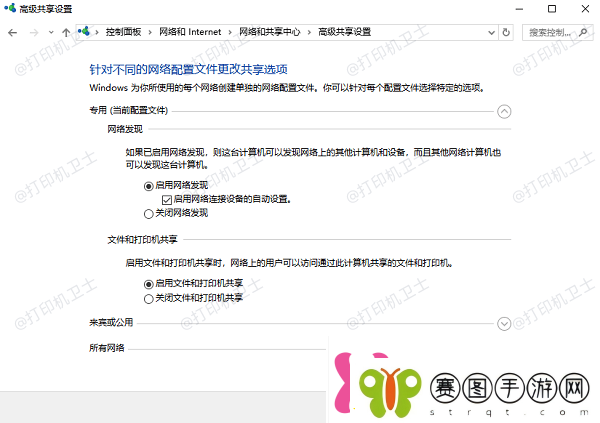Click the network icon in address bar

[84, 31]
